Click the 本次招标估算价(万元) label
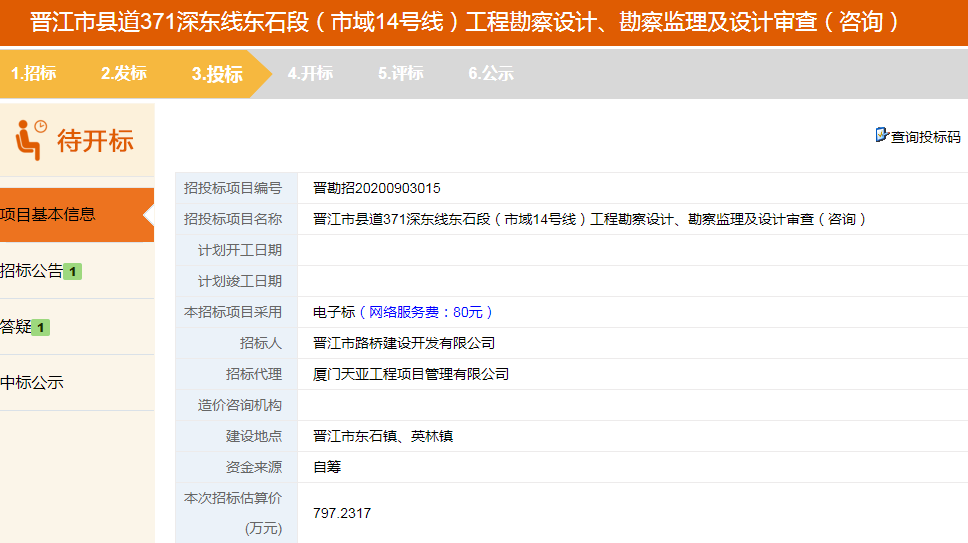The image size is (968, 543). [233, 513]
